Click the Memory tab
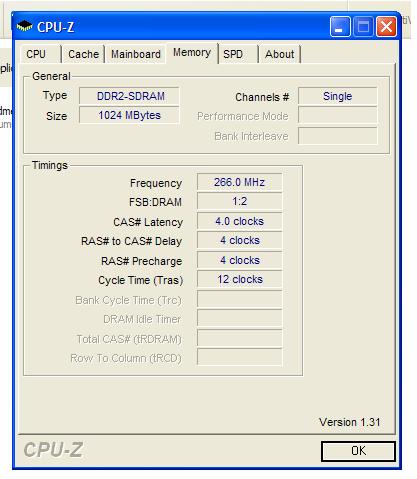 192,53
